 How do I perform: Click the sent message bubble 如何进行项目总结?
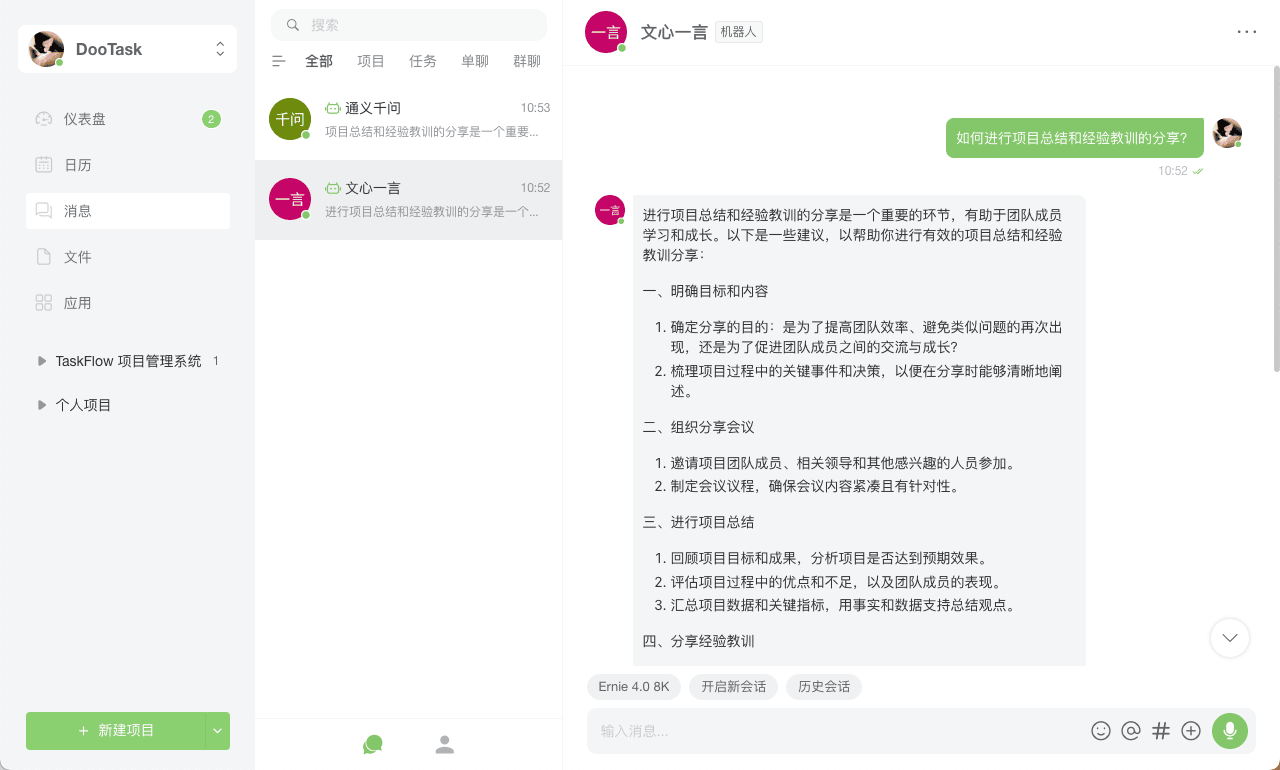pyautogui.click(x=1075, y=138)
